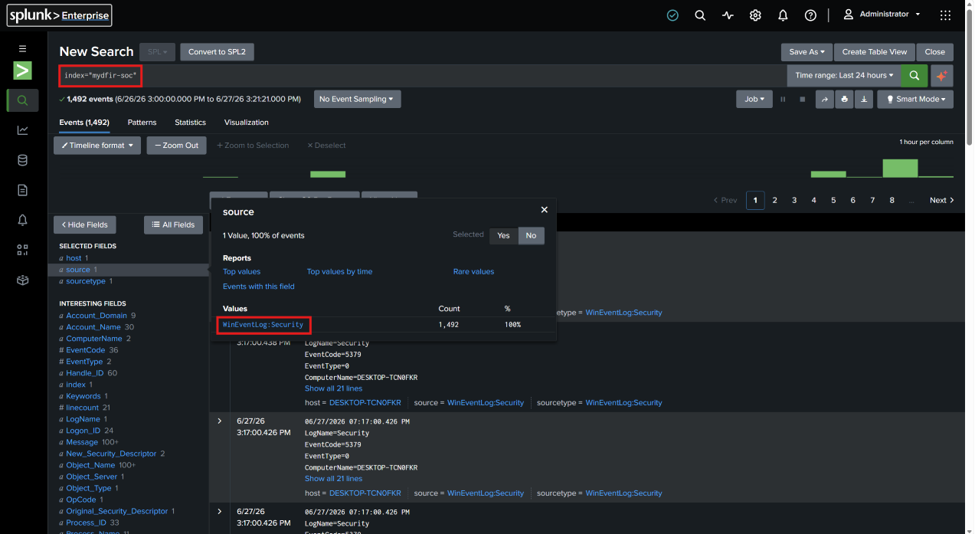Export results with download icon
The height and width of the screenshot is (534, 975).
pos(864,99)
